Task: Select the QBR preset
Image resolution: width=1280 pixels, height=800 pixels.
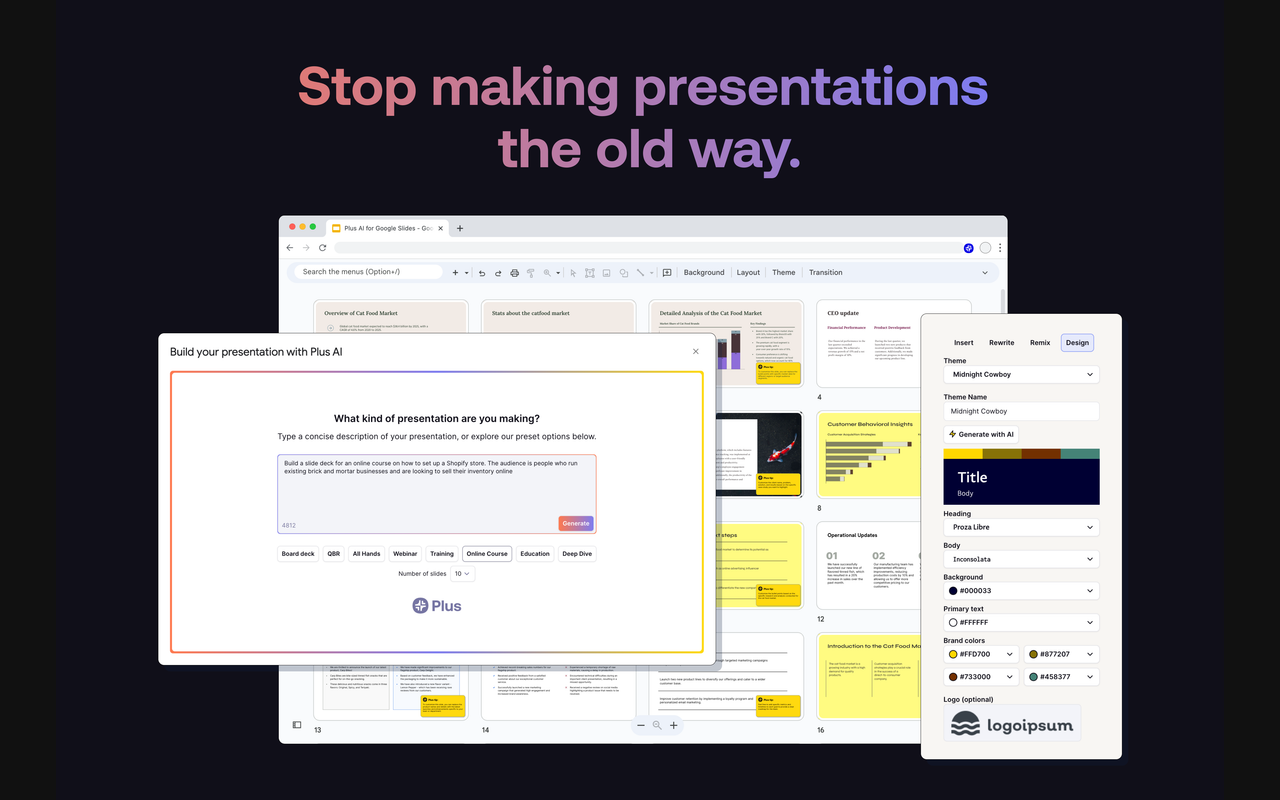Action: click(x=334, y=553)
